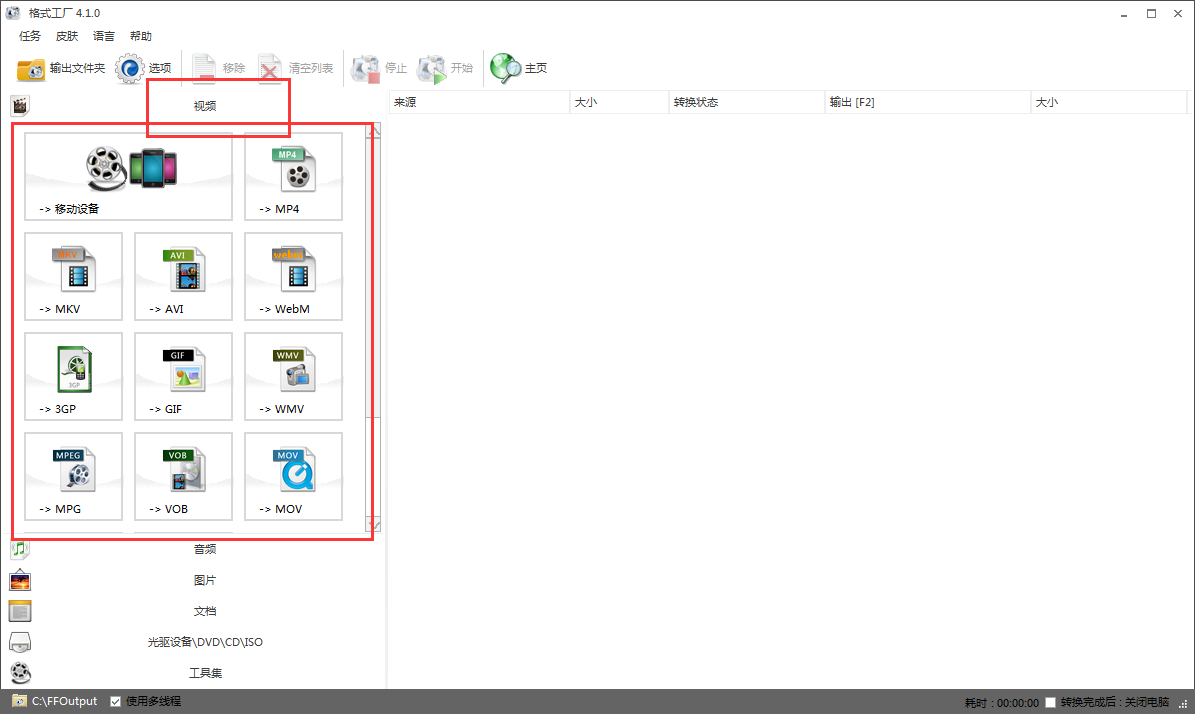Toggle shutdown after conversion (关闭电脑) checkbox
The height and width of the screenshot is (714, 1195).
[1051, 703]
